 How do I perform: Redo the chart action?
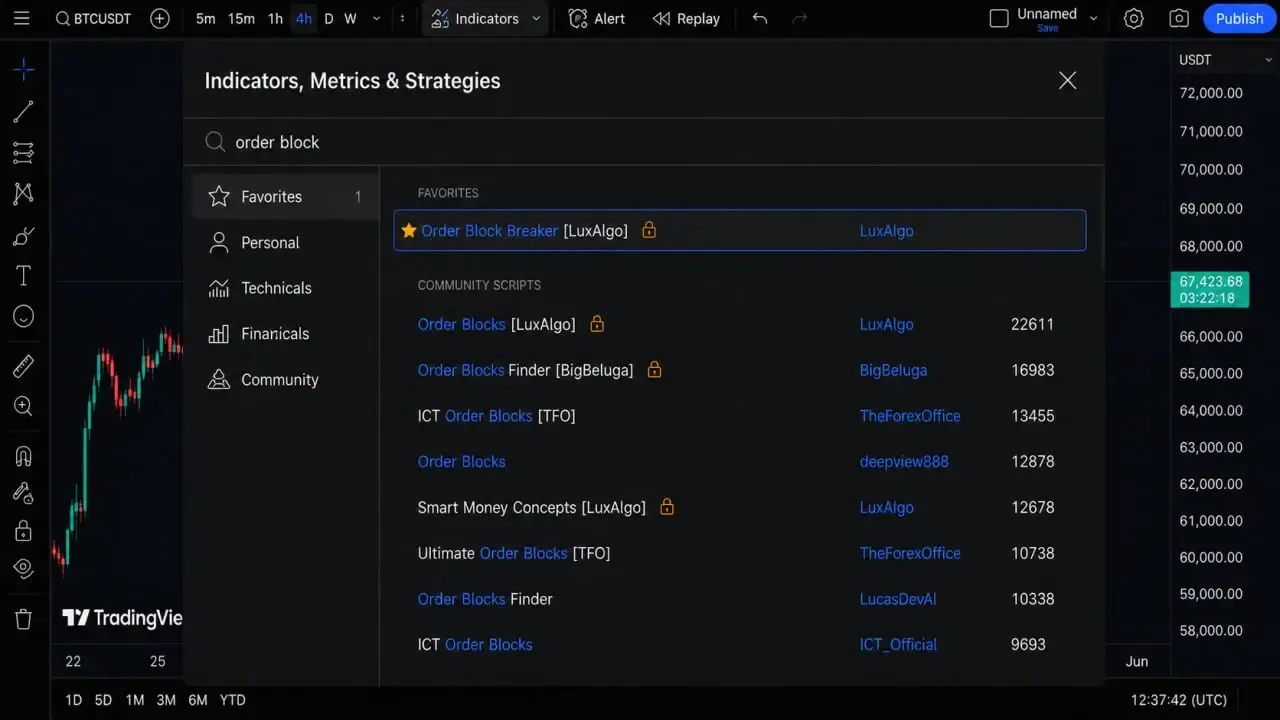[x=799, y=19]
